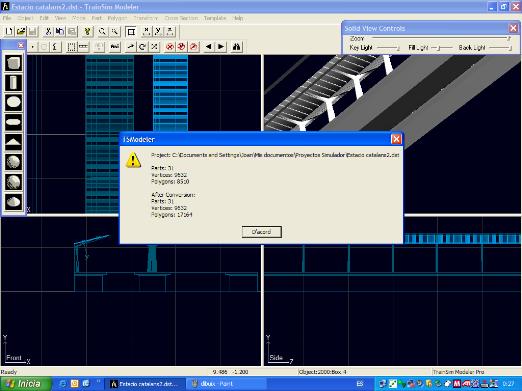Select the cylinder primitive tool

tap(13, 83)
